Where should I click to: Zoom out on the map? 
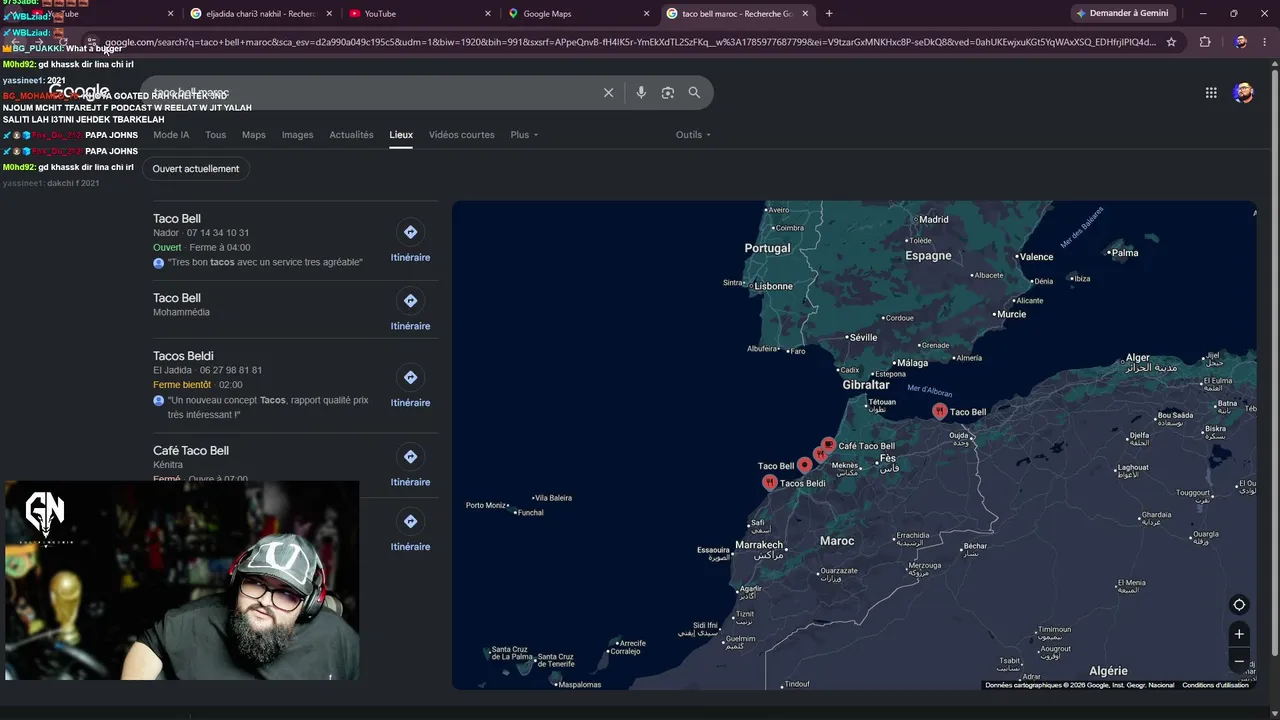(1239, 661)
